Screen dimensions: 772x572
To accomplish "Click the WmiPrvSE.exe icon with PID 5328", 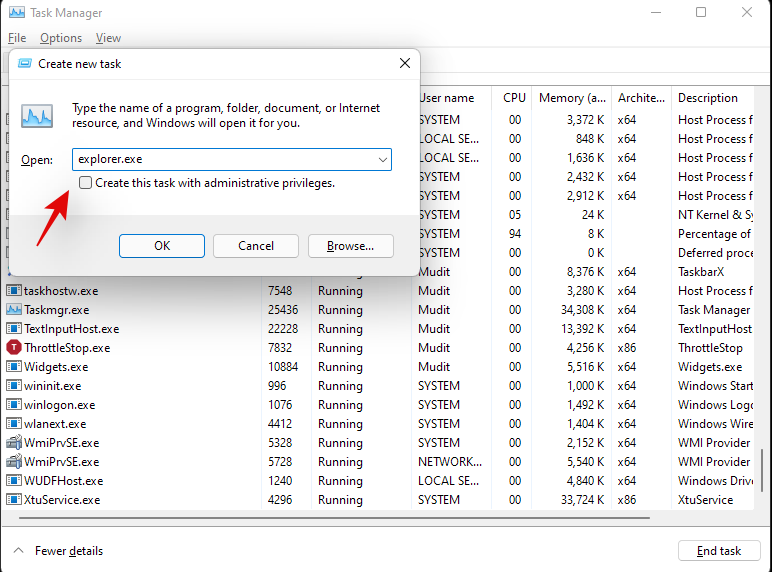I will (x=14, y=442).
